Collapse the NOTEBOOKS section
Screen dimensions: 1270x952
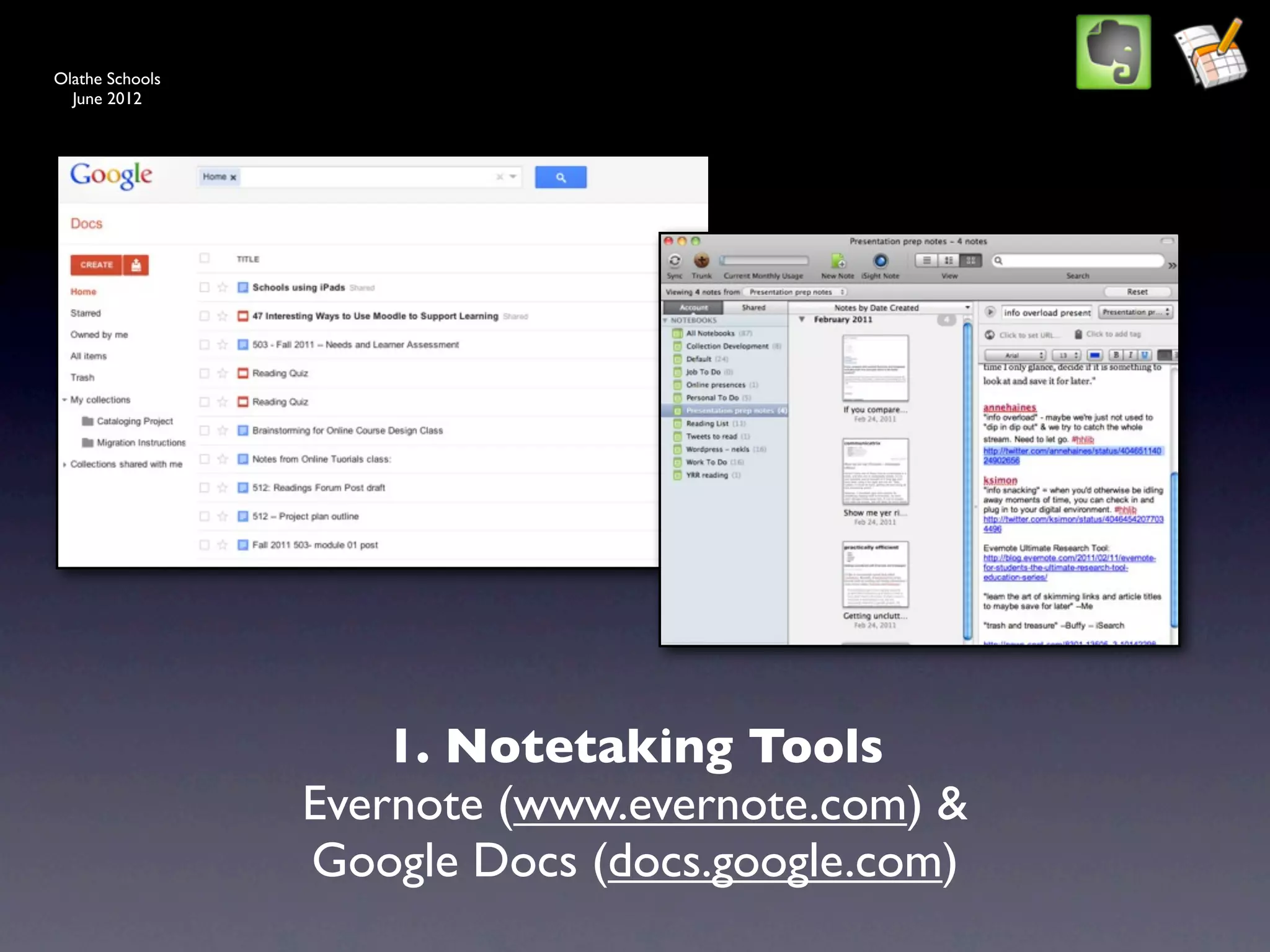666,320
